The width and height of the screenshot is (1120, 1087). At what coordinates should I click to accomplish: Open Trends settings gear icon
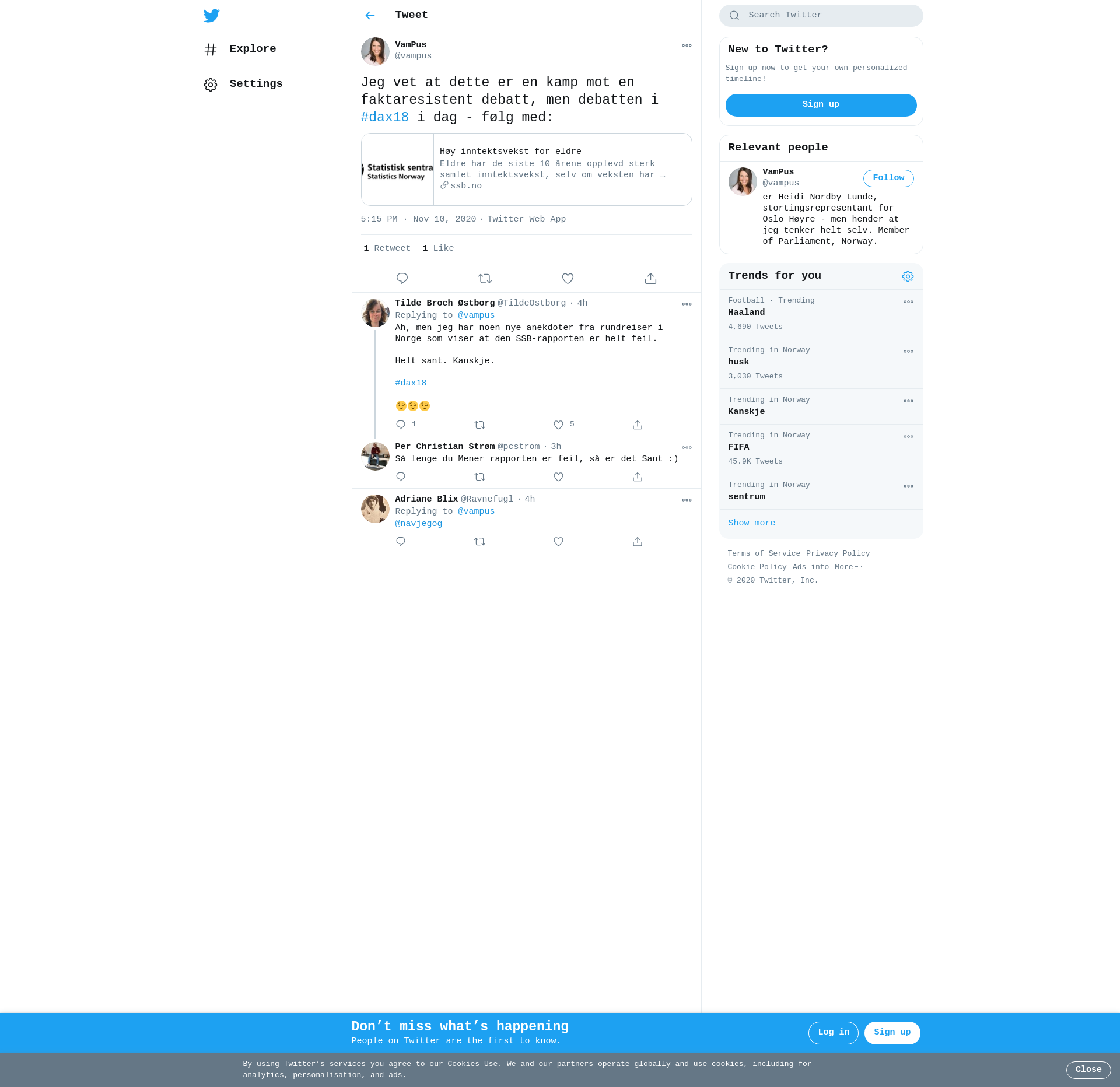(x=908, y=276)
